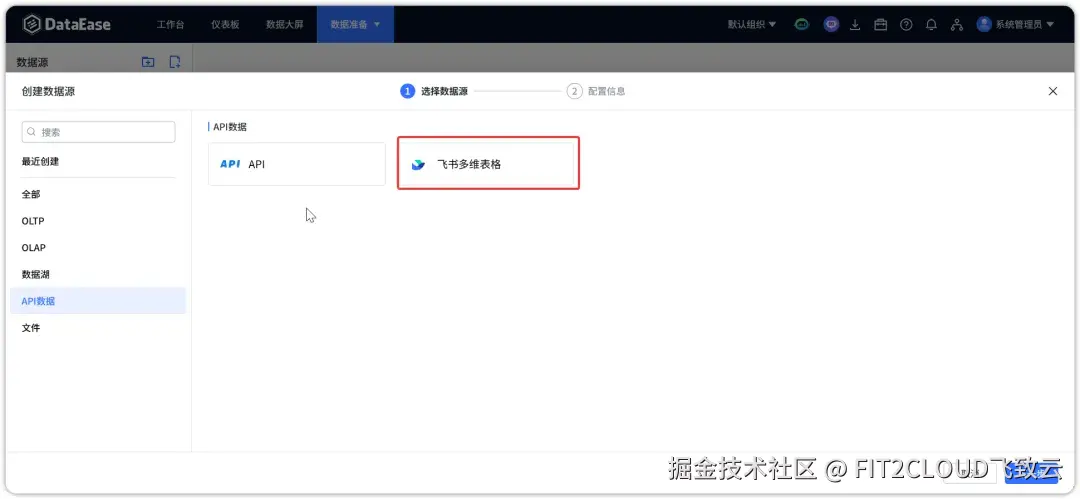Select the API数据 category in sidebar
This screenshot has height=499, width=1080.
pos(98,301)
